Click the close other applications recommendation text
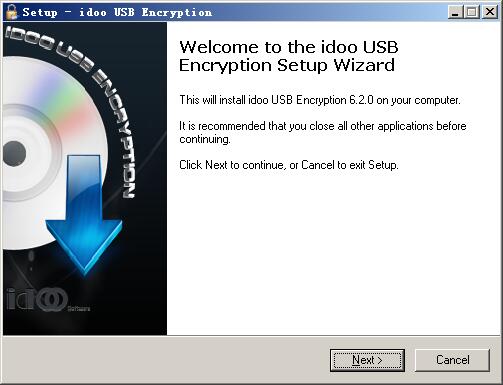The height and width of the screenshot is (385, 503). point(323,132)
